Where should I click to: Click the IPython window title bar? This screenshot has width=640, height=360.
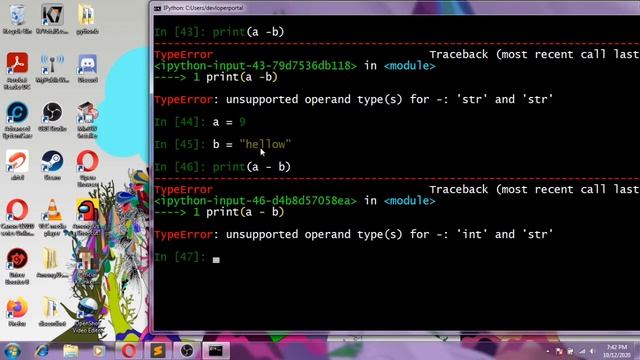397,8
